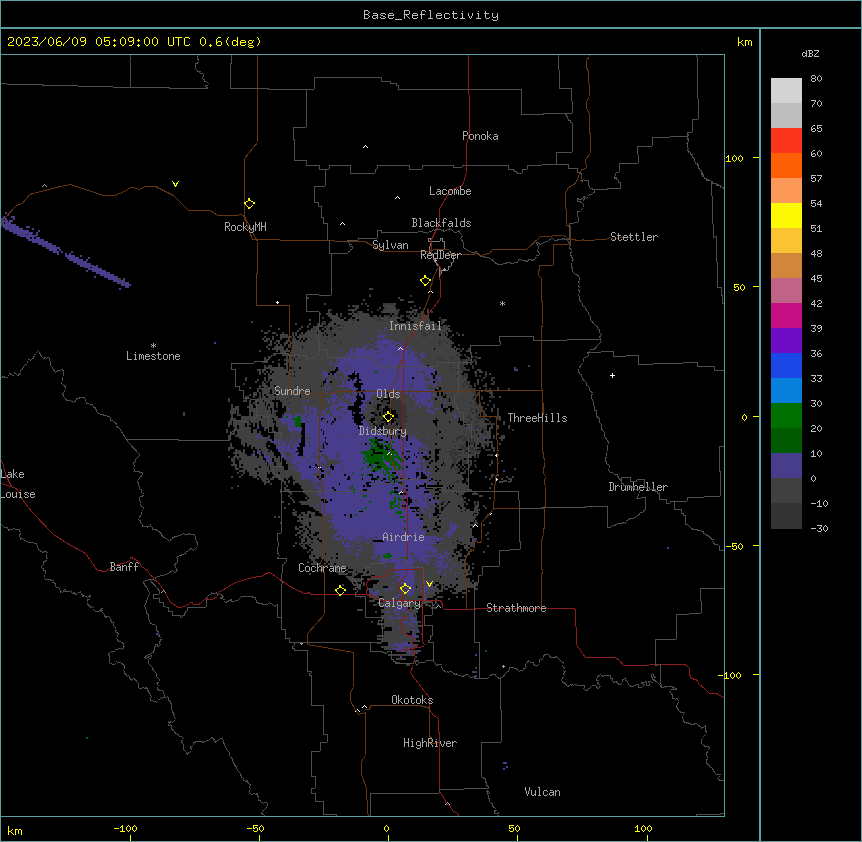Click the dark gray -30 to -10 legend swatch

[786, 516]
